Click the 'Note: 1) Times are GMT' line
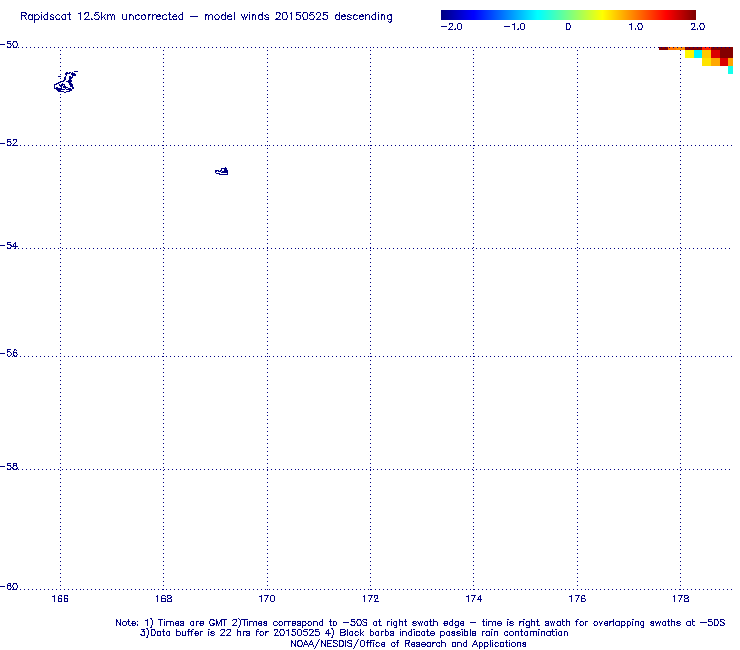The image size is (740, 650). [x=420, y=623]
